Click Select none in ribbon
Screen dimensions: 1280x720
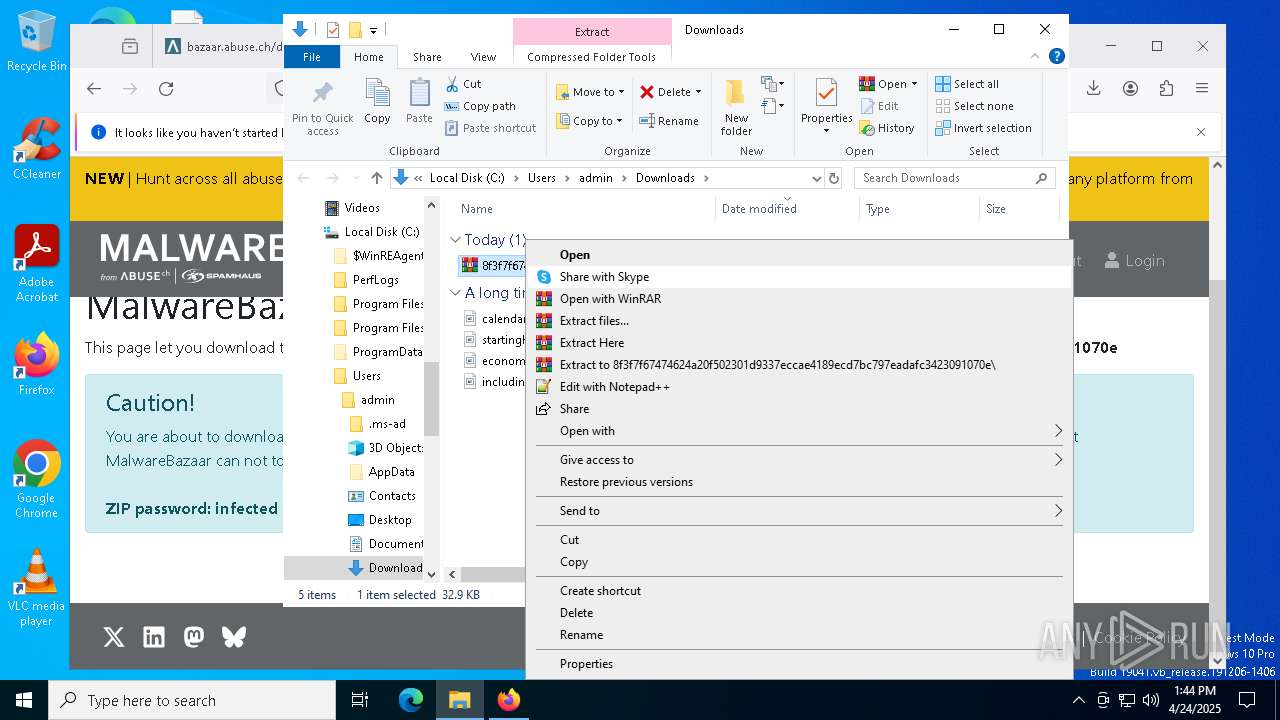point(974,106)
